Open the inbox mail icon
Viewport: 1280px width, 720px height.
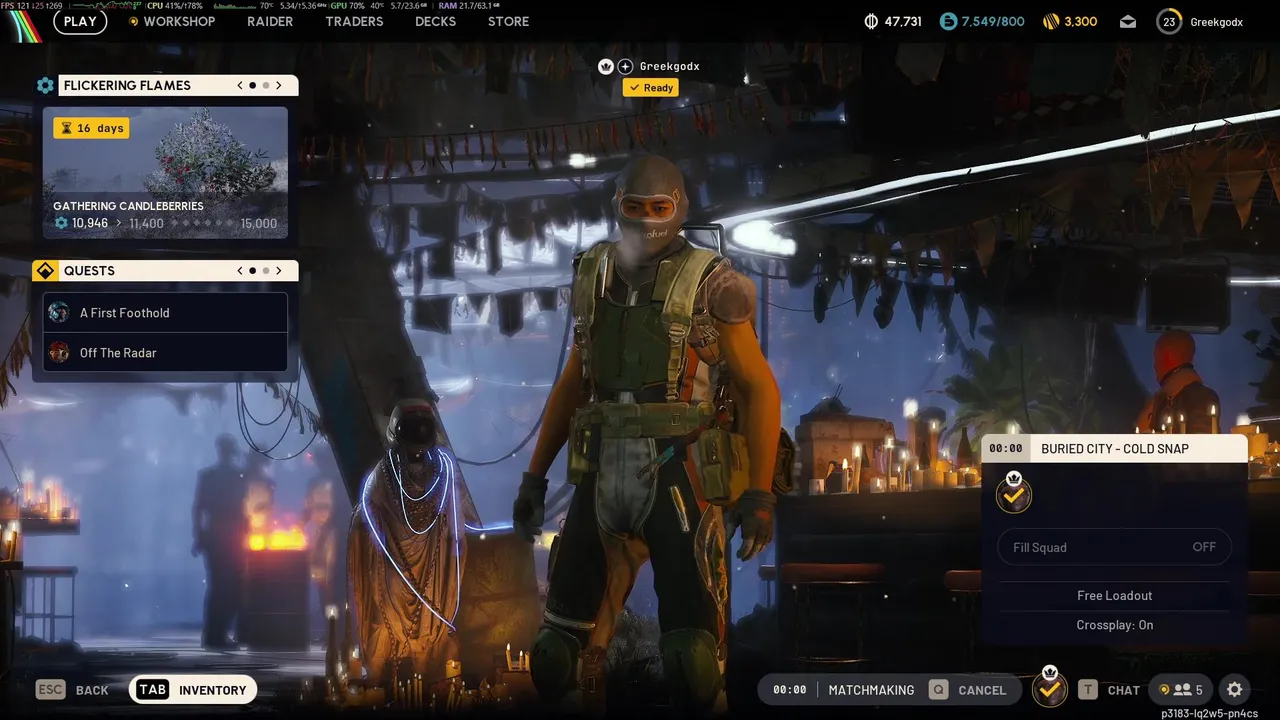click(x=1128, y=21)
